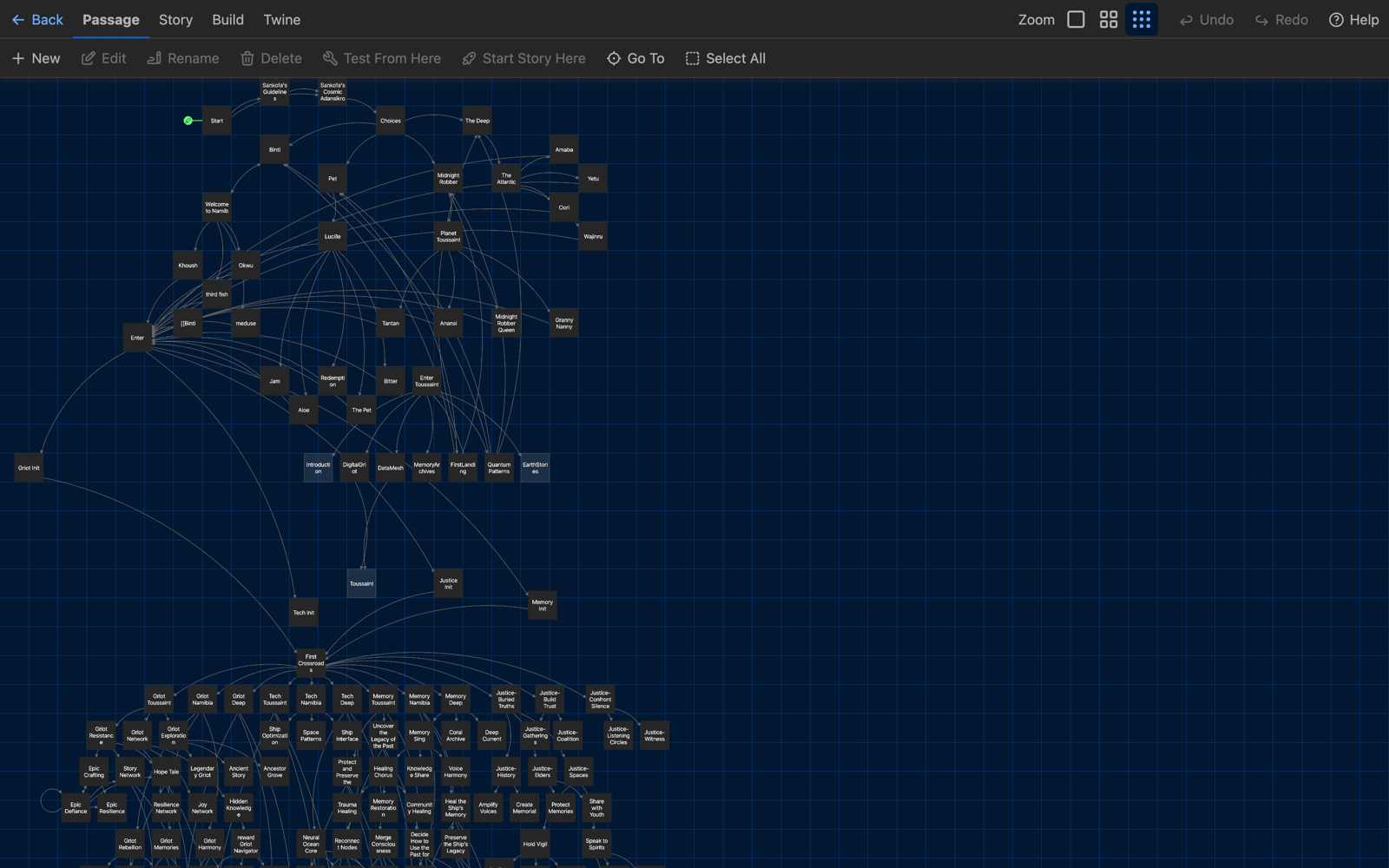Select the Hope Tale passage
1389x868 pixels.
[x=167, y=772]
